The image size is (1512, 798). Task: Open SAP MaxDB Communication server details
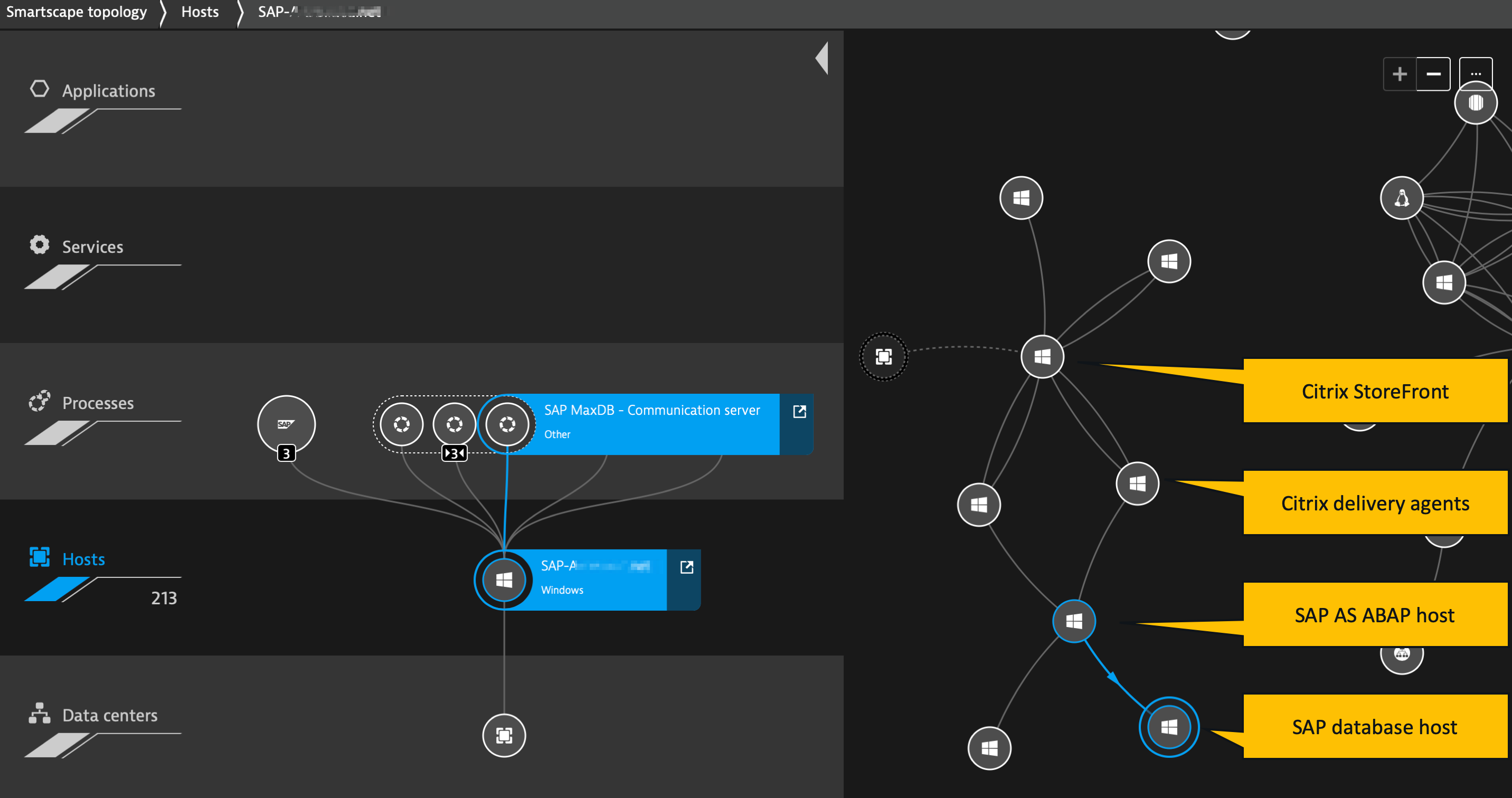(x=799, y=412)
